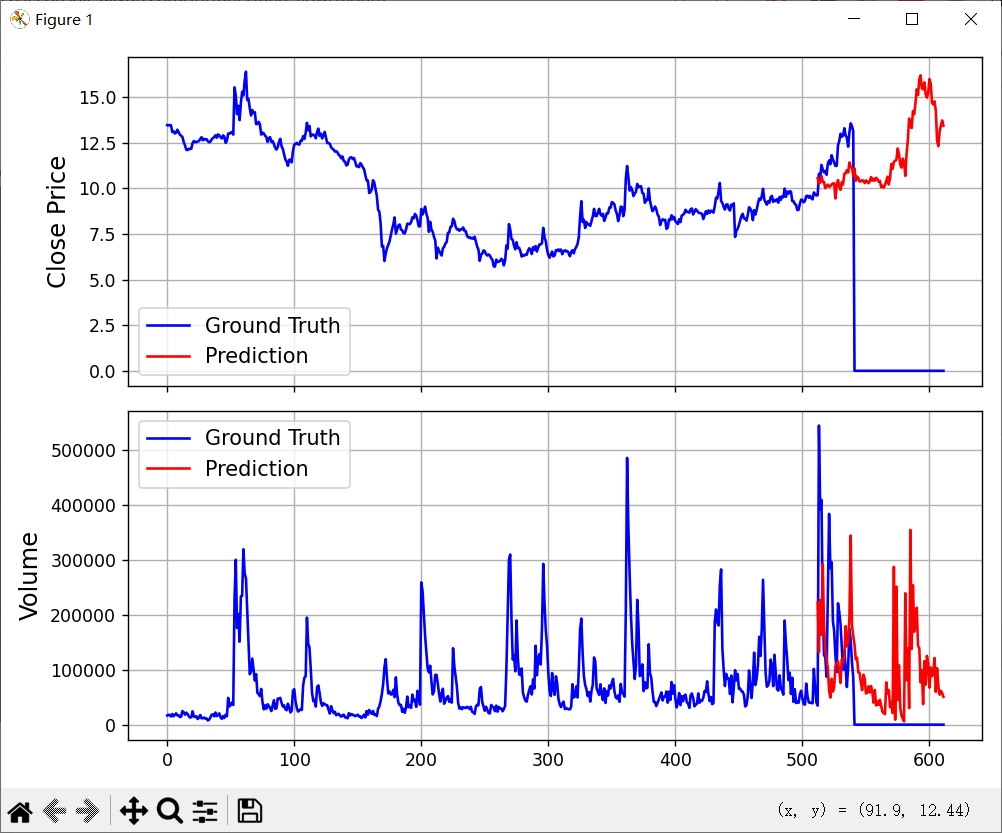The height and width of the screenshot is (833, 1002).
Task: Click the red Prediction line sample in the Volume legend
Action: tap(170, 469)
